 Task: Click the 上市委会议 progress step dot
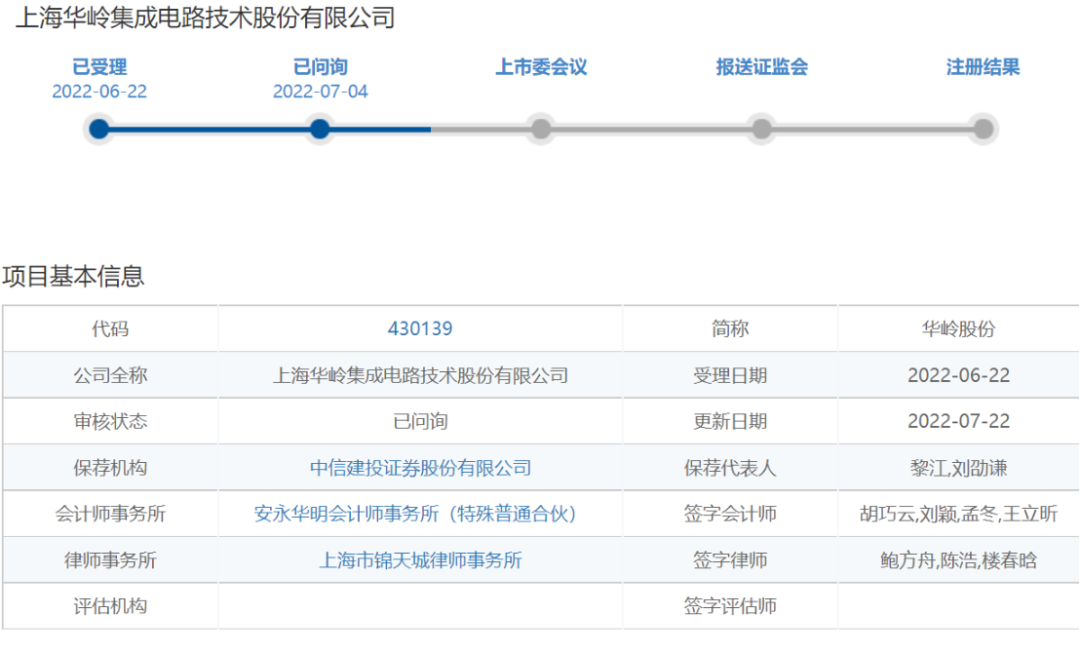(541, 129)
